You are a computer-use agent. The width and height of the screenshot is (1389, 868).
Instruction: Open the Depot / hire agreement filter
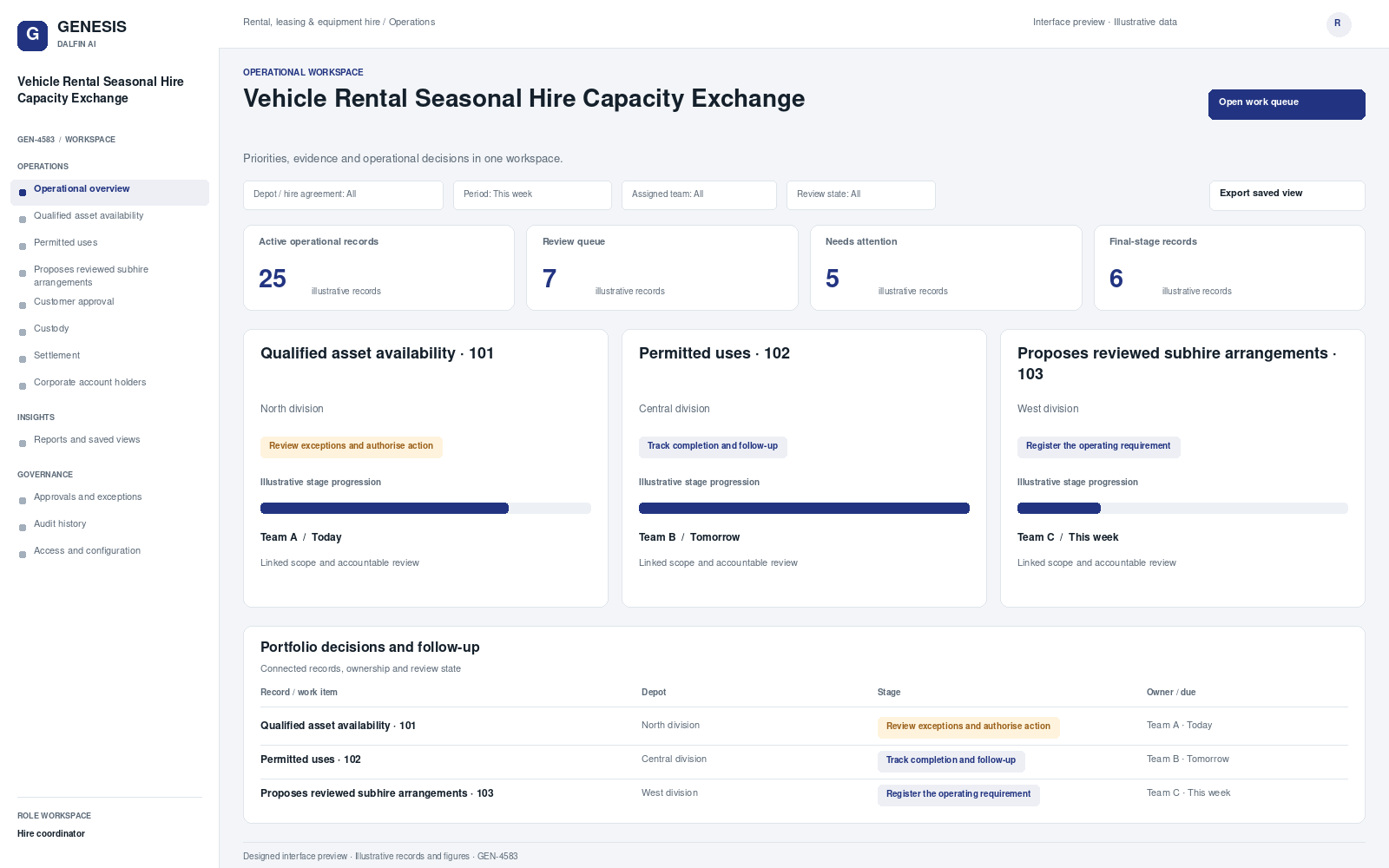[343, 194]
